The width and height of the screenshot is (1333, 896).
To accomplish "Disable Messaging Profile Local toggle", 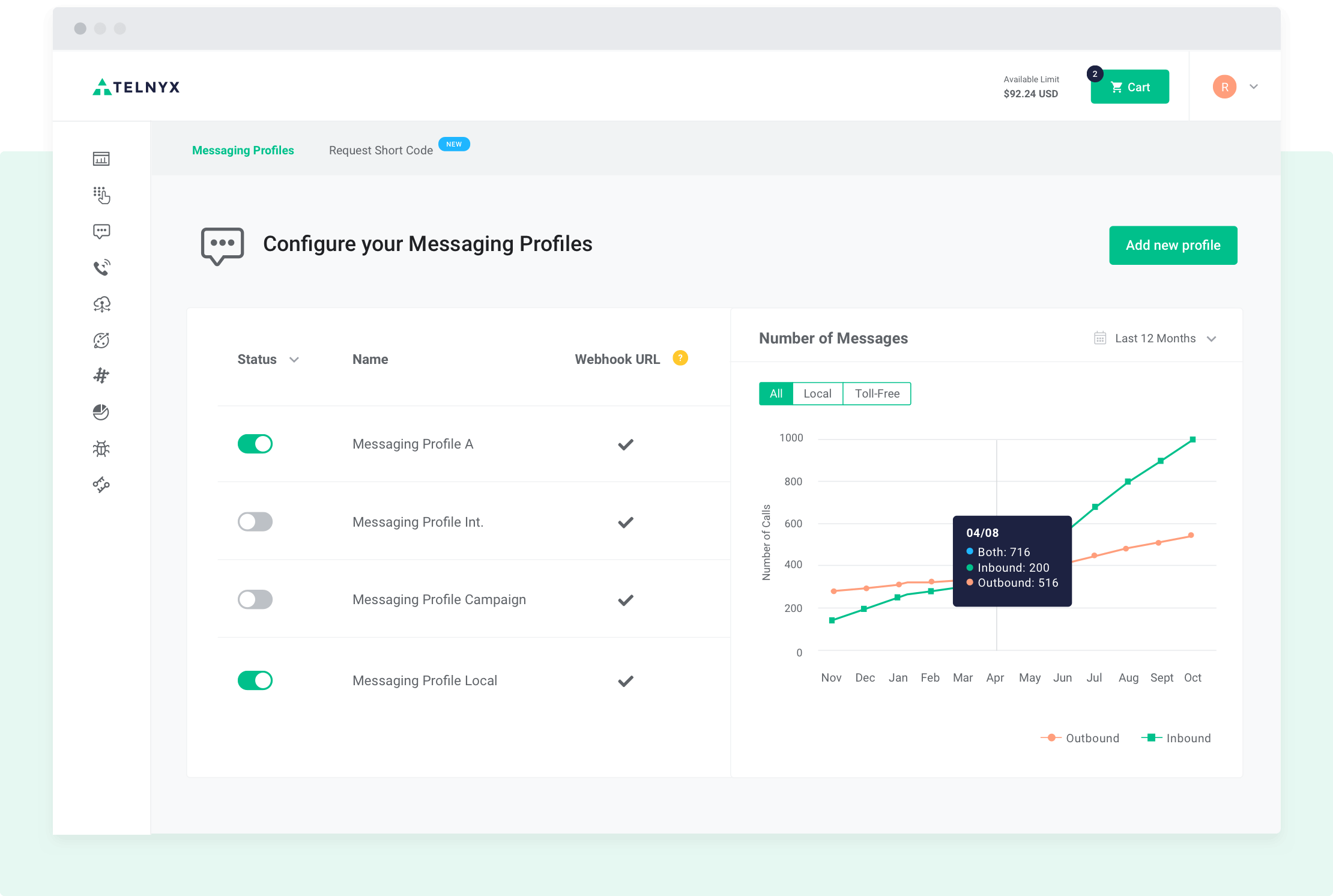I will (x=255, y=680).
